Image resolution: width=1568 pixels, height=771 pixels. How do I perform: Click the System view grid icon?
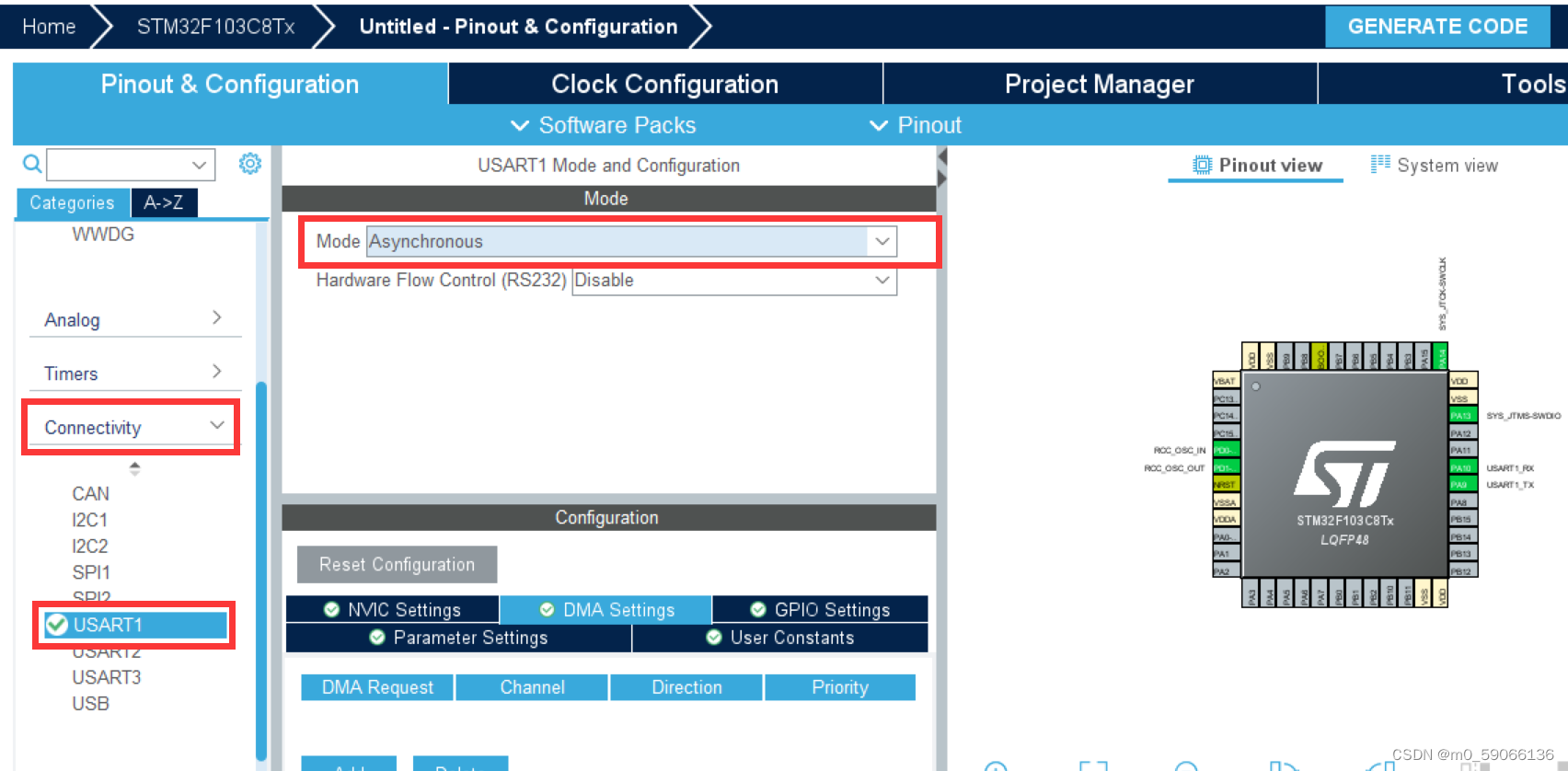pos(1380,164)
